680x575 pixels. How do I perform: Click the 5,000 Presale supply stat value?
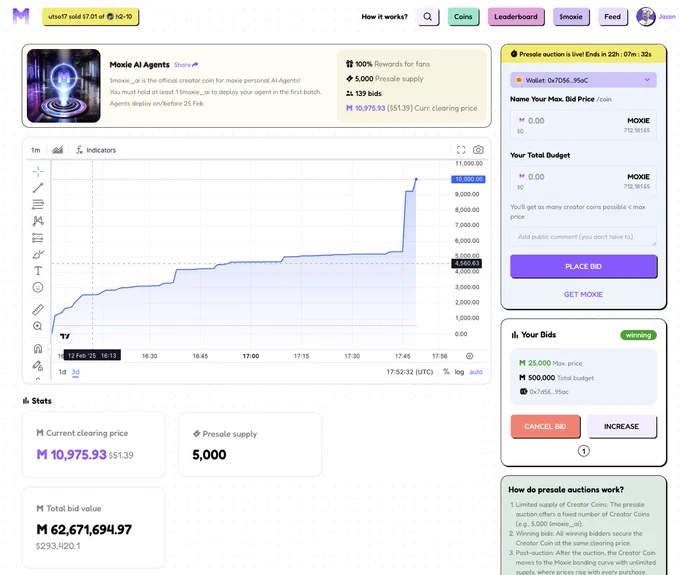click(209, 455)
